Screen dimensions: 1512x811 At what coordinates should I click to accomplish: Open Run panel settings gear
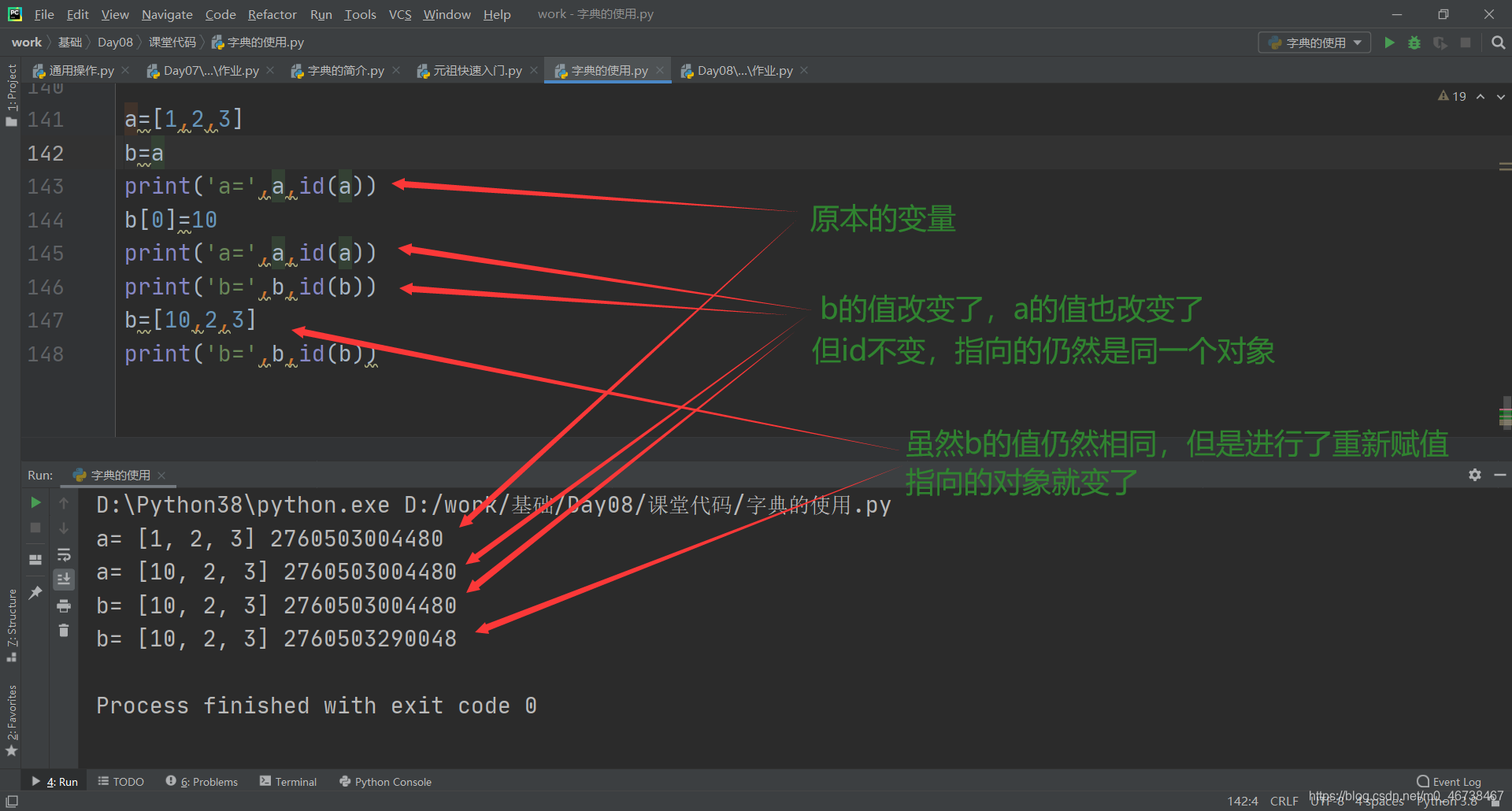tap(1475, 475)
